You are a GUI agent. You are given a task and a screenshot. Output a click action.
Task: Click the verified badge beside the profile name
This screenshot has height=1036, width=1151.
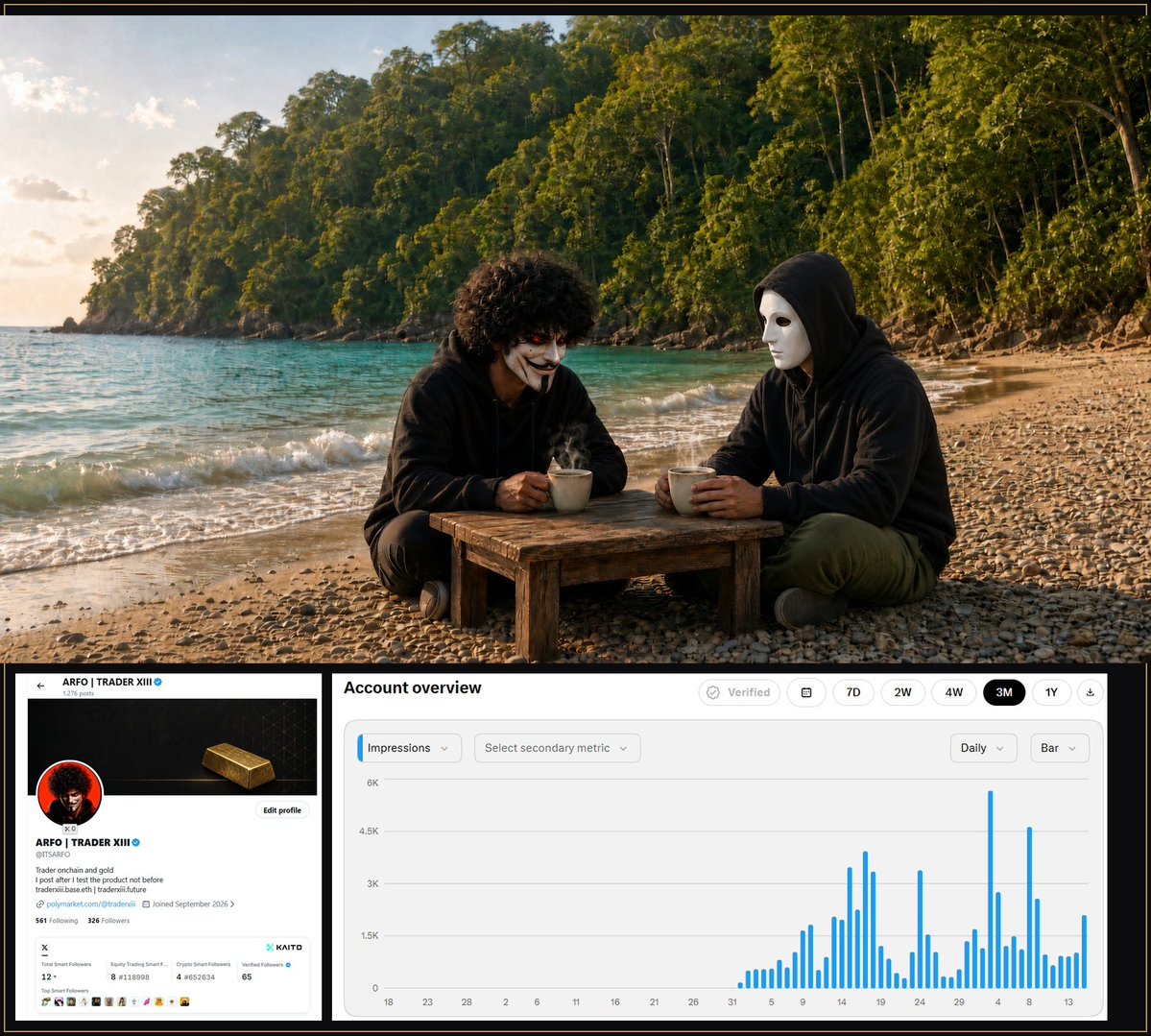(135, 843)
